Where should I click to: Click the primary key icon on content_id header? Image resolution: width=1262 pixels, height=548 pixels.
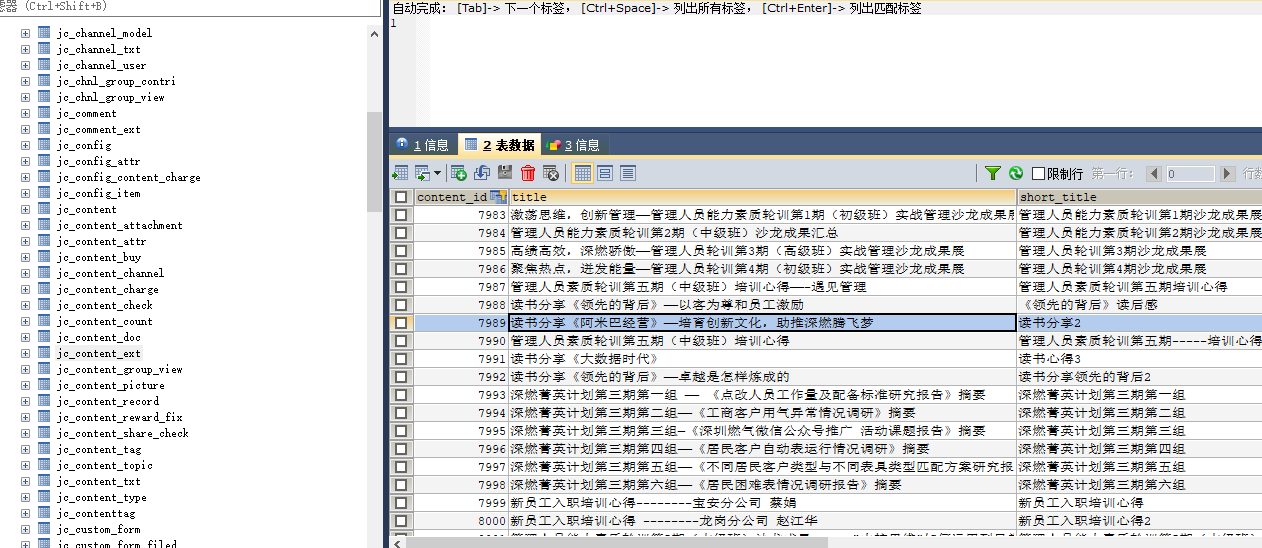(498, 197)
